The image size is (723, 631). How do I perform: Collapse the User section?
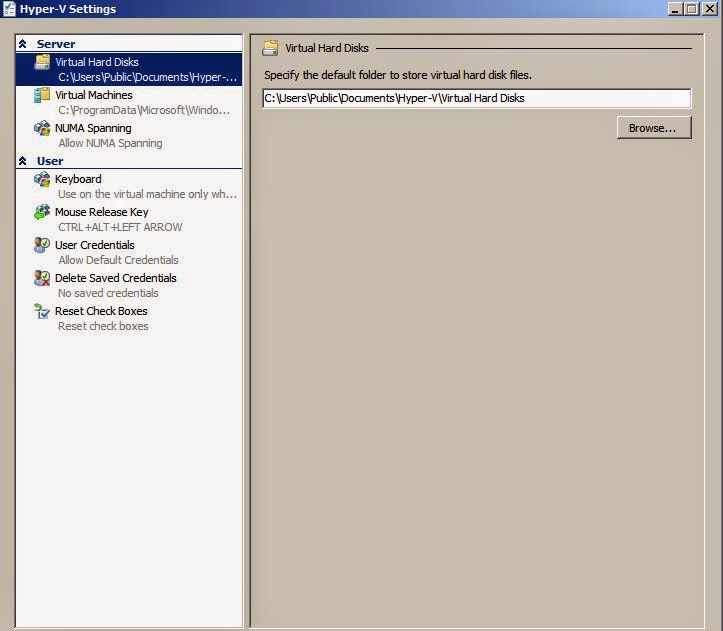(x=23, y=161)
